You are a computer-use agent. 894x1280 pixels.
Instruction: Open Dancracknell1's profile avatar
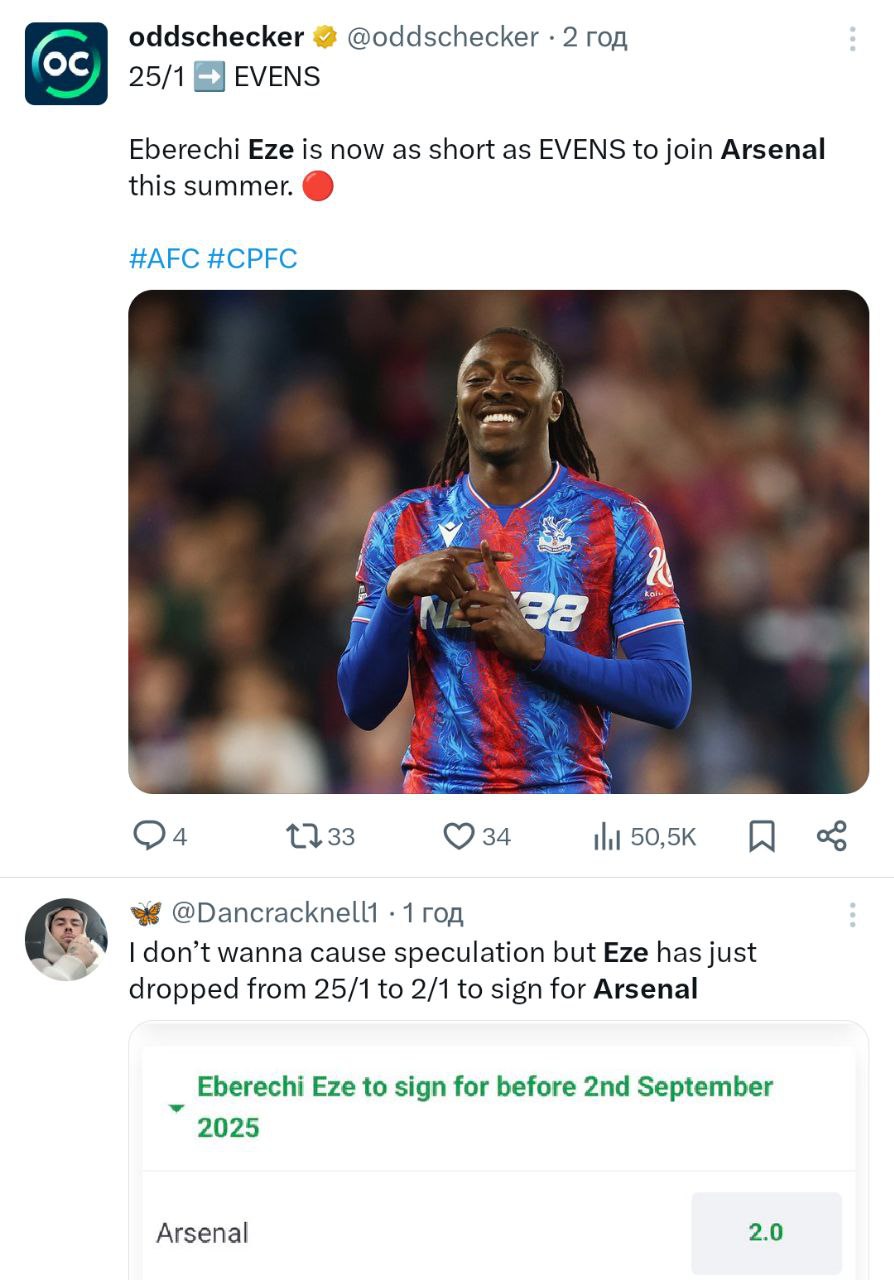tap(66, 938)
